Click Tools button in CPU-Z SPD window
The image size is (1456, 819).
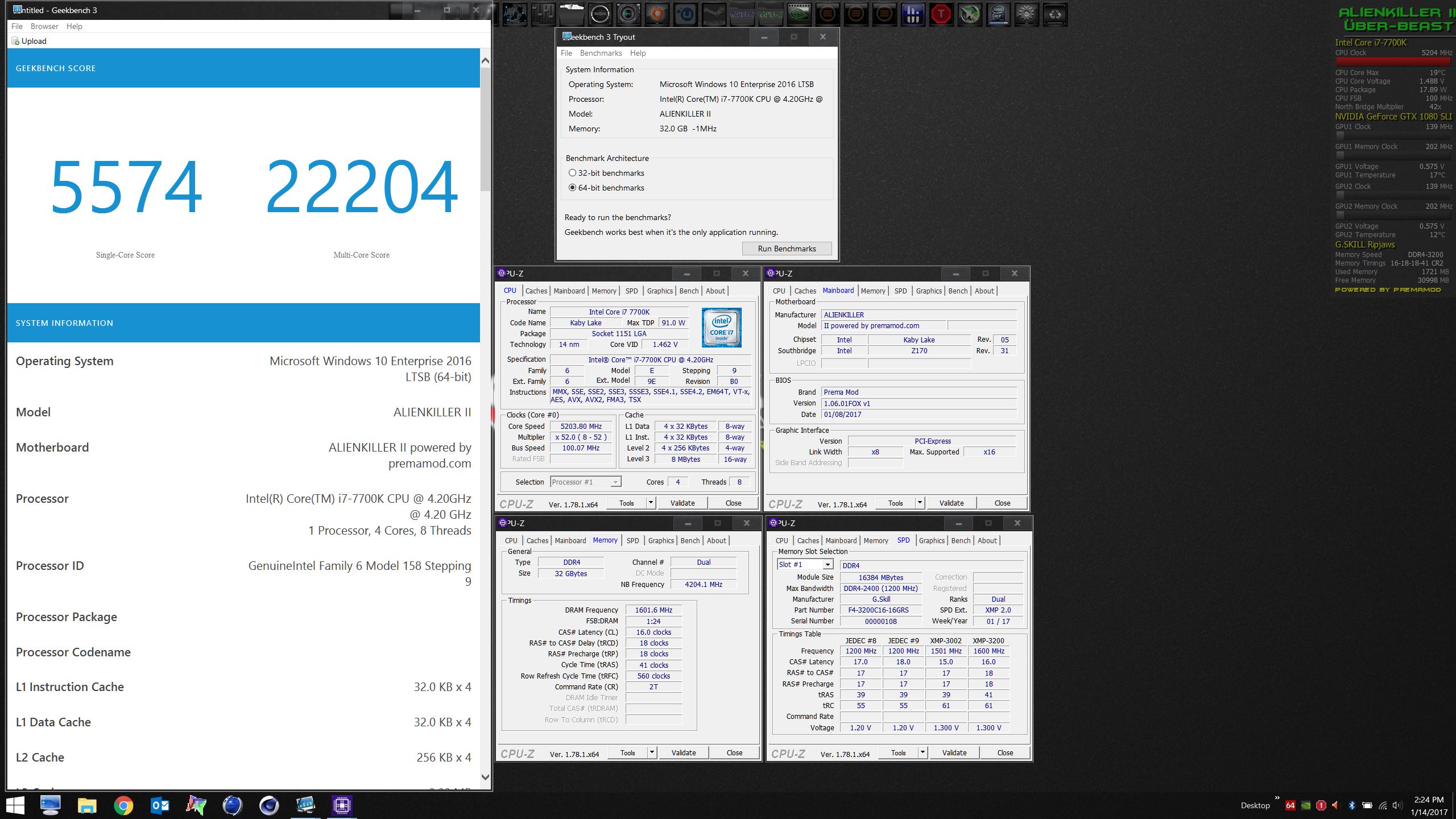(x=898, y=752)
